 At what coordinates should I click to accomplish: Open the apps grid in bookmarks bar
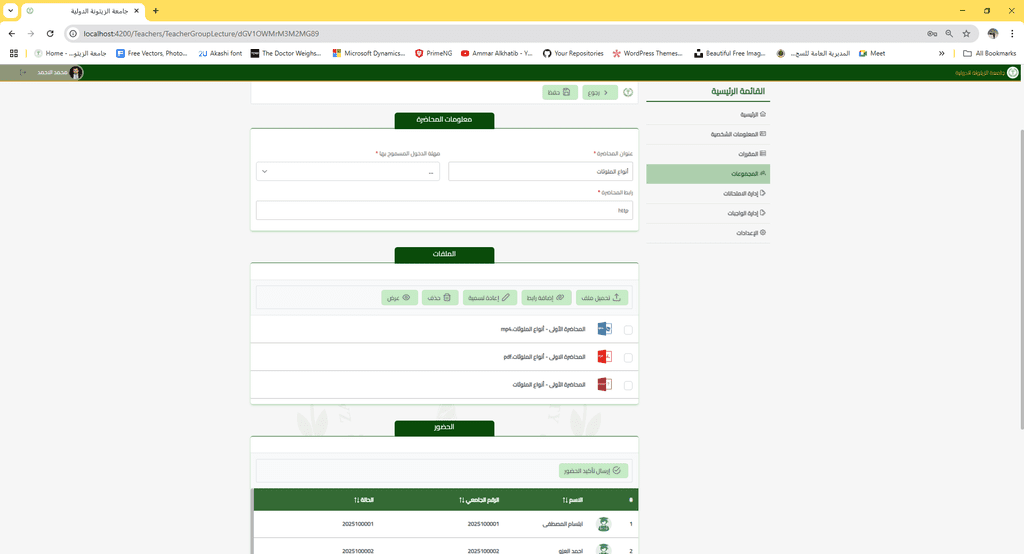(x=14, y=54)
